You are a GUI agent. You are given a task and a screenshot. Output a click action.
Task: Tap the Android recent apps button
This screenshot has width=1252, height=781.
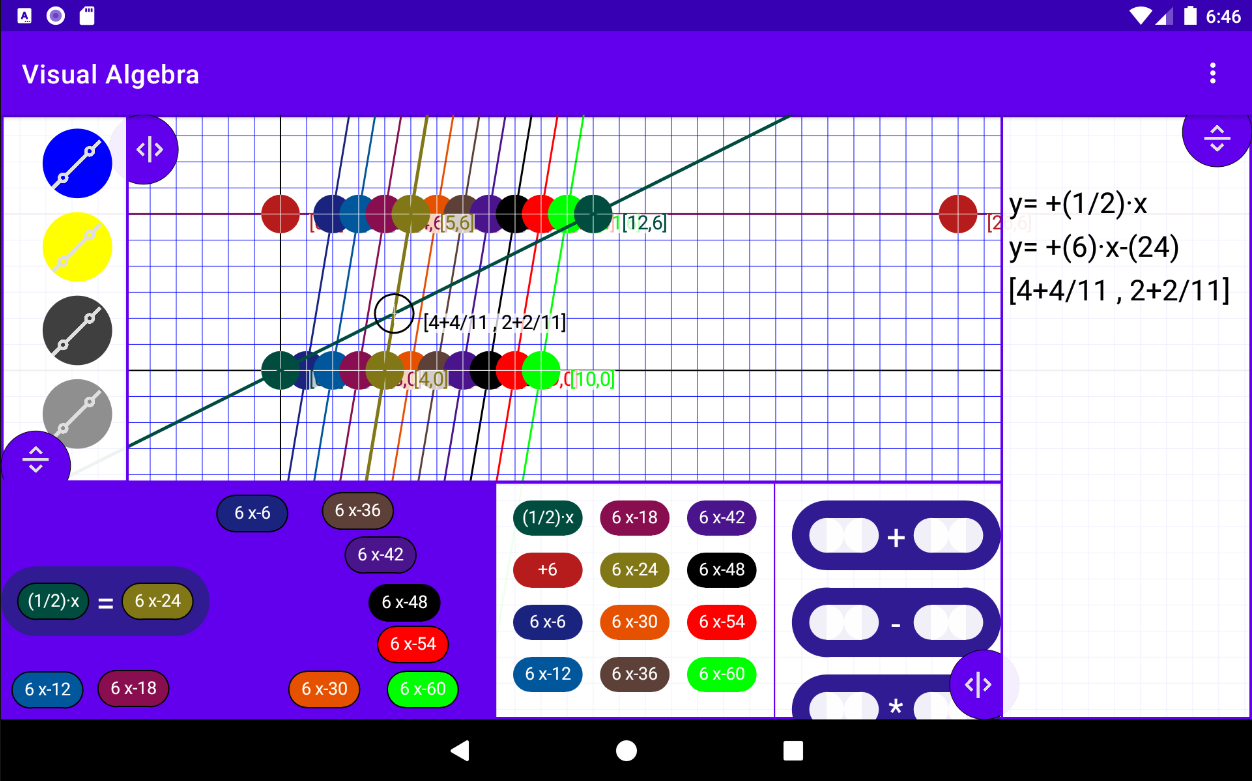coord(793,750)
